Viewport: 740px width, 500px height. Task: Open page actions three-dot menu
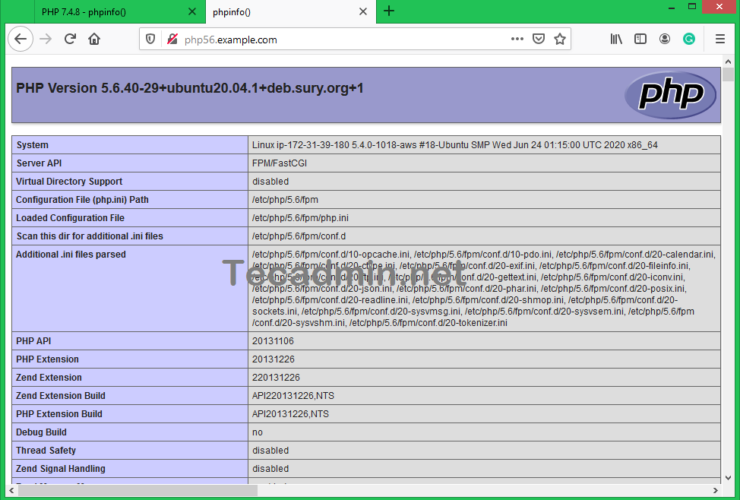pos(516,39)
